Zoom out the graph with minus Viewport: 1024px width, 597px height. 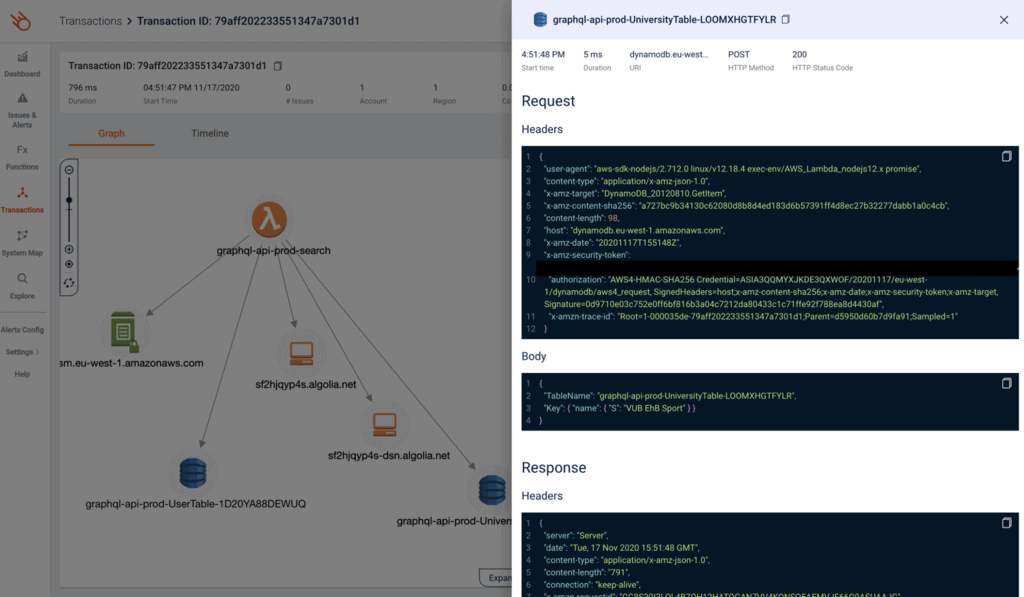69,170
